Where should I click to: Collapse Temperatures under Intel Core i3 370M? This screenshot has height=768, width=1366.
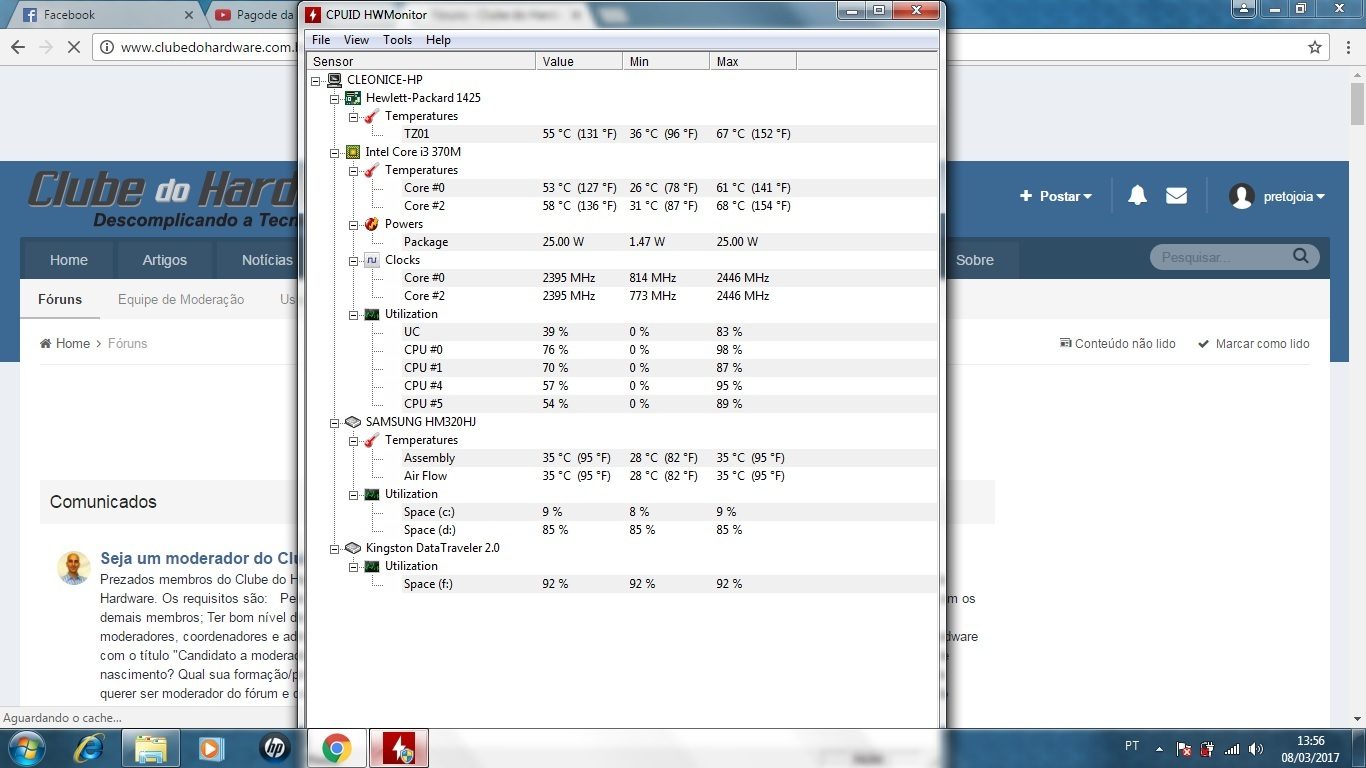point(354,170)
